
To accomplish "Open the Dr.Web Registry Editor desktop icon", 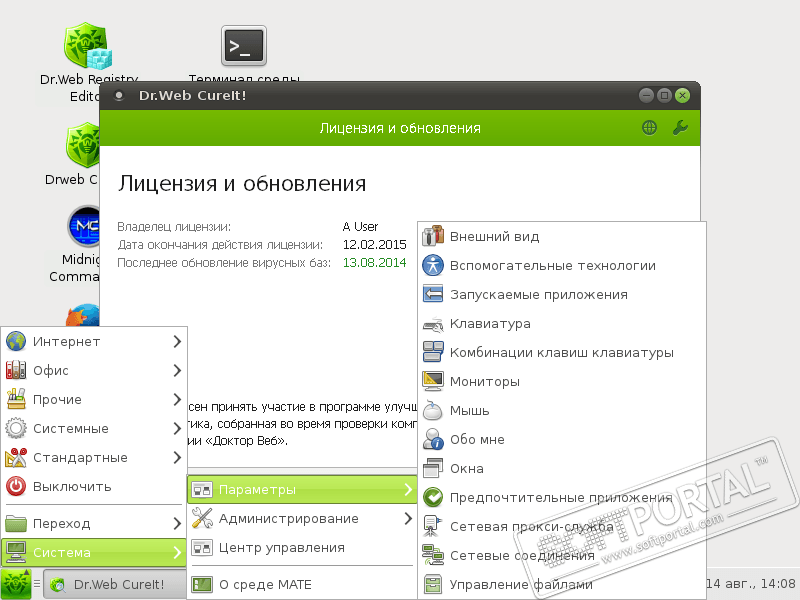I will 88,45.
